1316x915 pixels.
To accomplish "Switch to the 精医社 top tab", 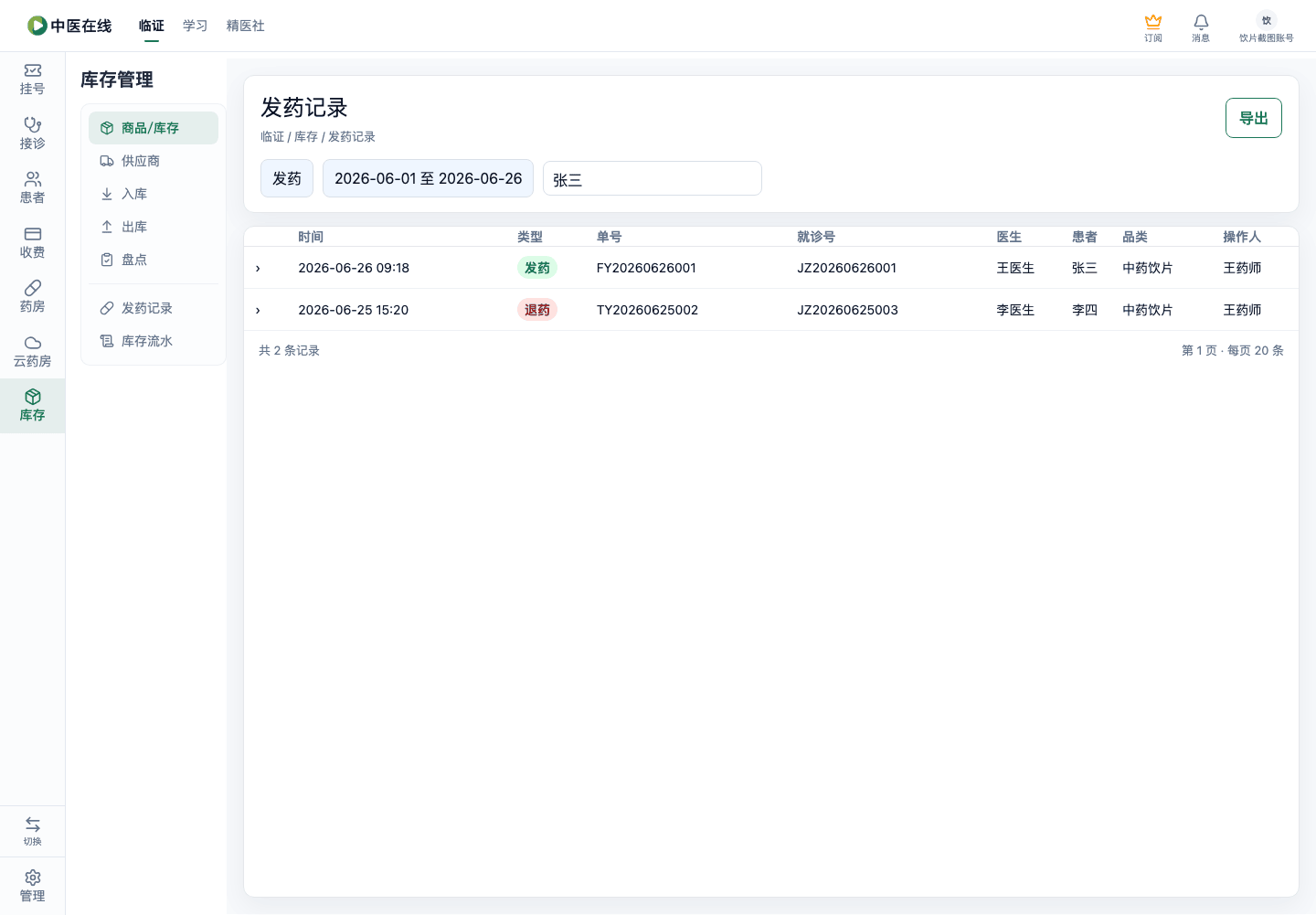I will (246, 26).
